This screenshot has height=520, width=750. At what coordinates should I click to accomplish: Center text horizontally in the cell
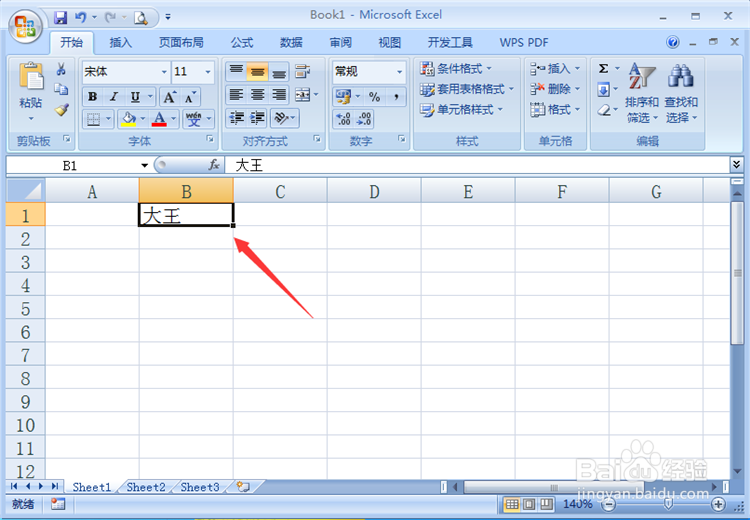pyautogui.click(x=257, y=95)
